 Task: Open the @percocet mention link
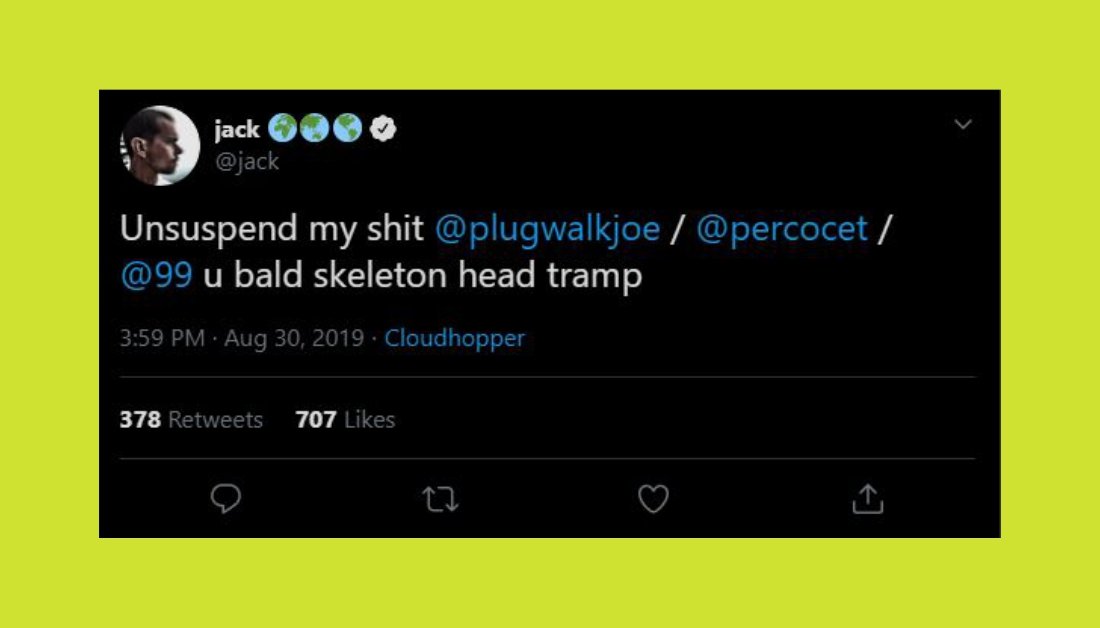click(782, 229)
